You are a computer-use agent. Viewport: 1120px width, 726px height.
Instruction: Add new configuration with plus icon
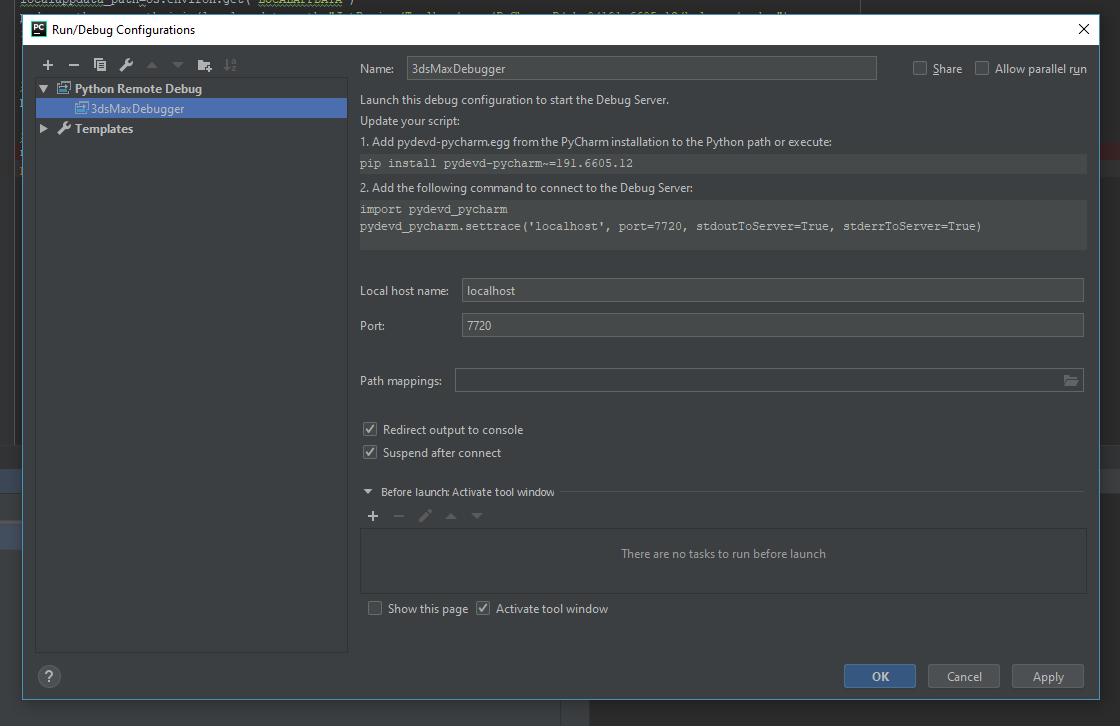(48, 65)
